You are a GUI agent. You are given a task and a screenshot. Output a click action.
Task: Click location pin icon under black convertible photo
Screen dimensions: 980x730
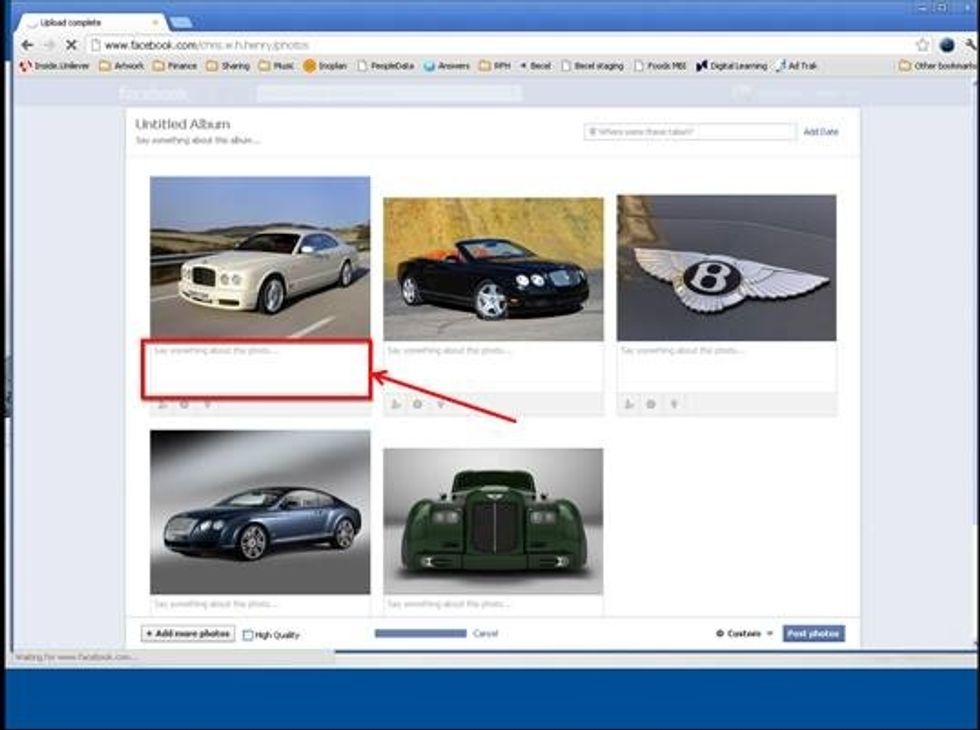pos(441,404)
